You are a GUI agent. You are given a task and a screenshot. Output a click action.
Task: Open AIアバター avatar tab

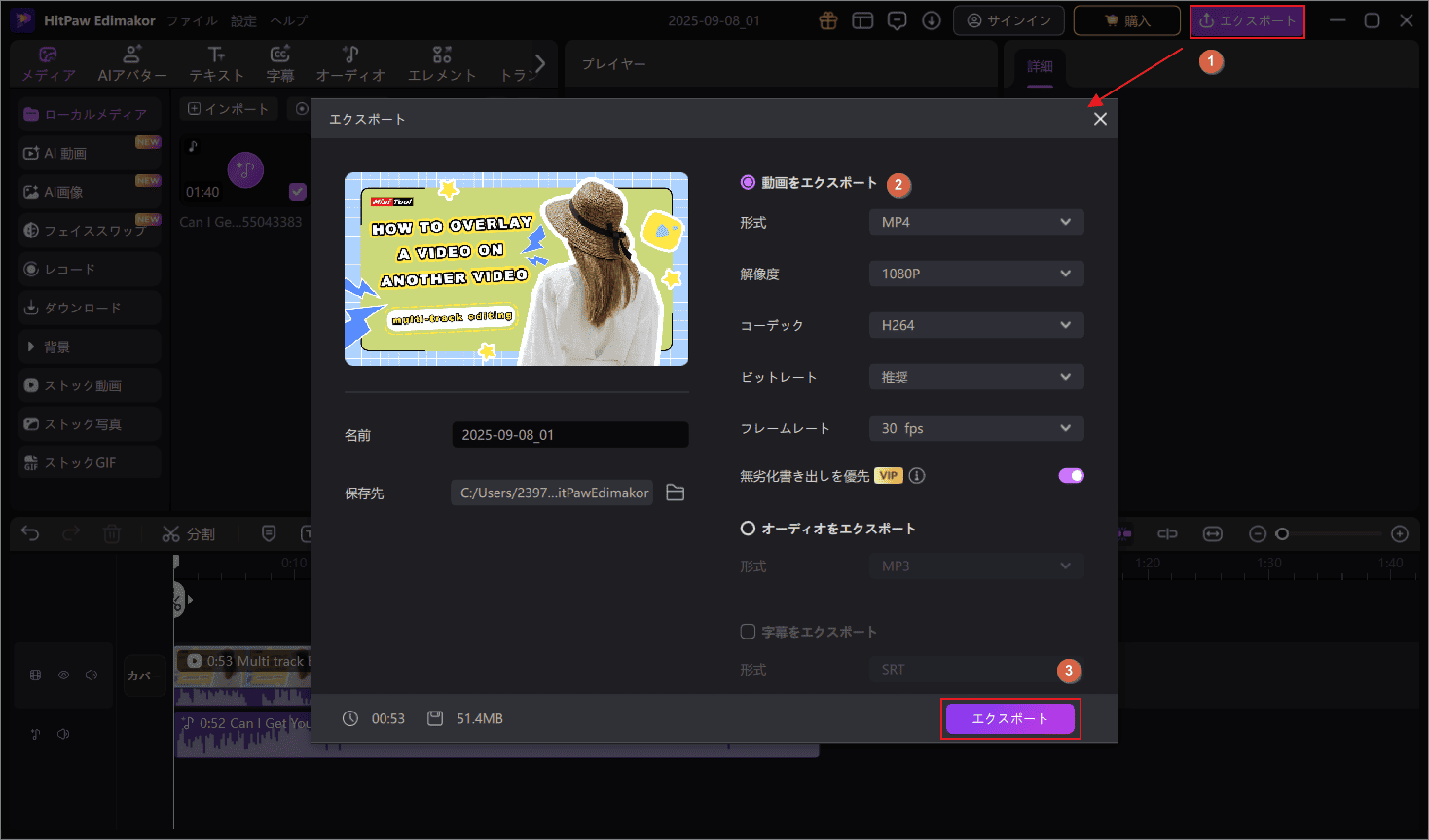132,63
